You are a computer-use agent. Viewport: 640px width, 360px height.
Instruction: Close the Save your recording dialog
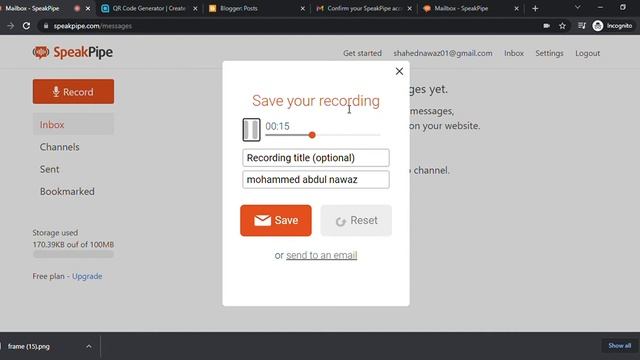[x=399, y=71]
